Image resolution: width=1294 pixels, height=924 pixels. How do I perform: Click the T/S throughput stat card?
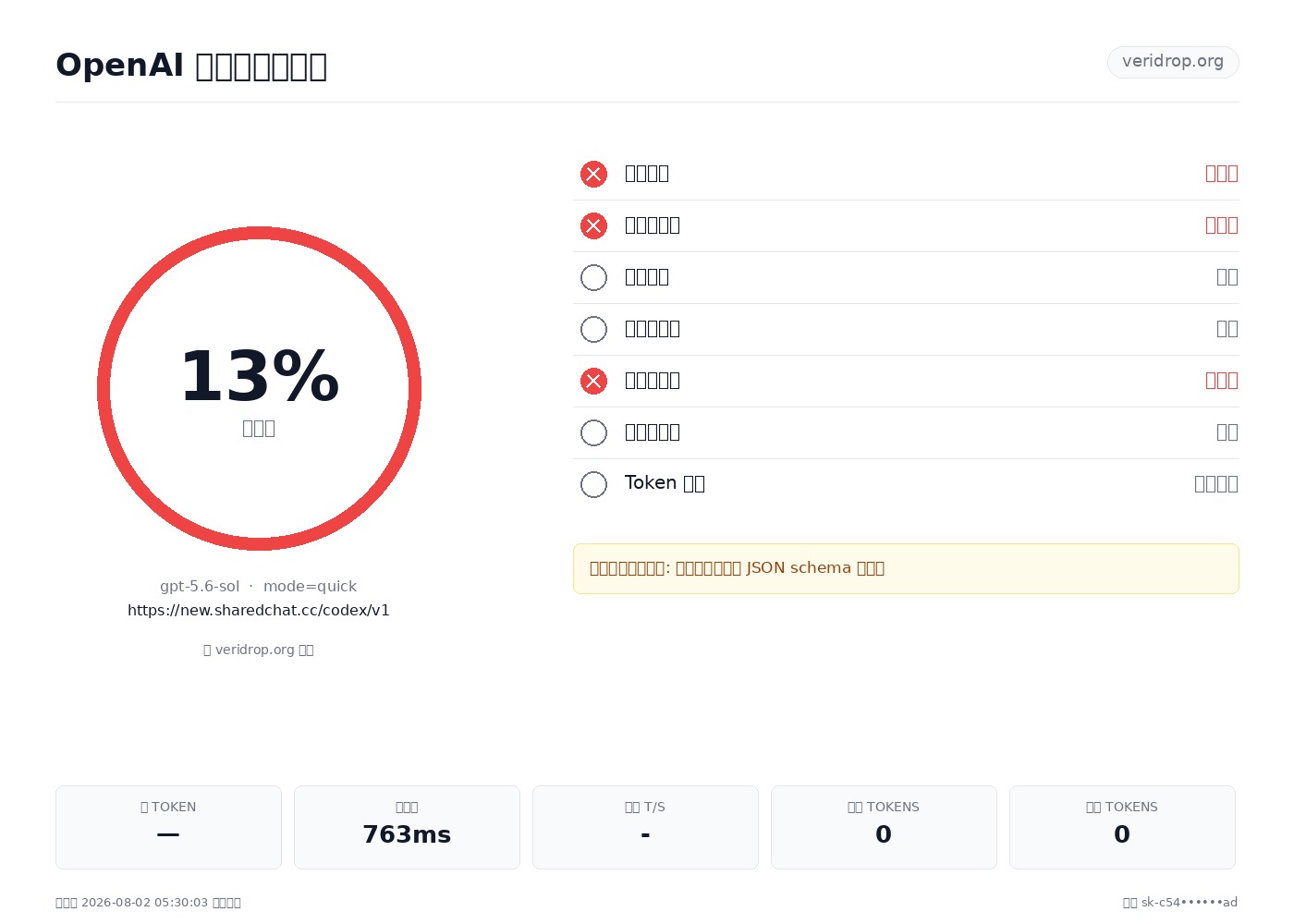coord(645,827)
